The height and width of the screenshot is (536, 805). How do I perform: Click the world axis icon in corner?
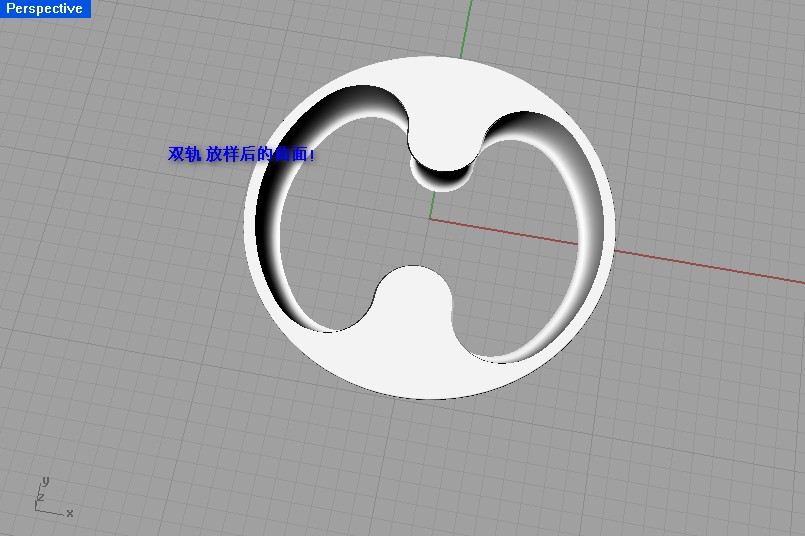point(54,497)
